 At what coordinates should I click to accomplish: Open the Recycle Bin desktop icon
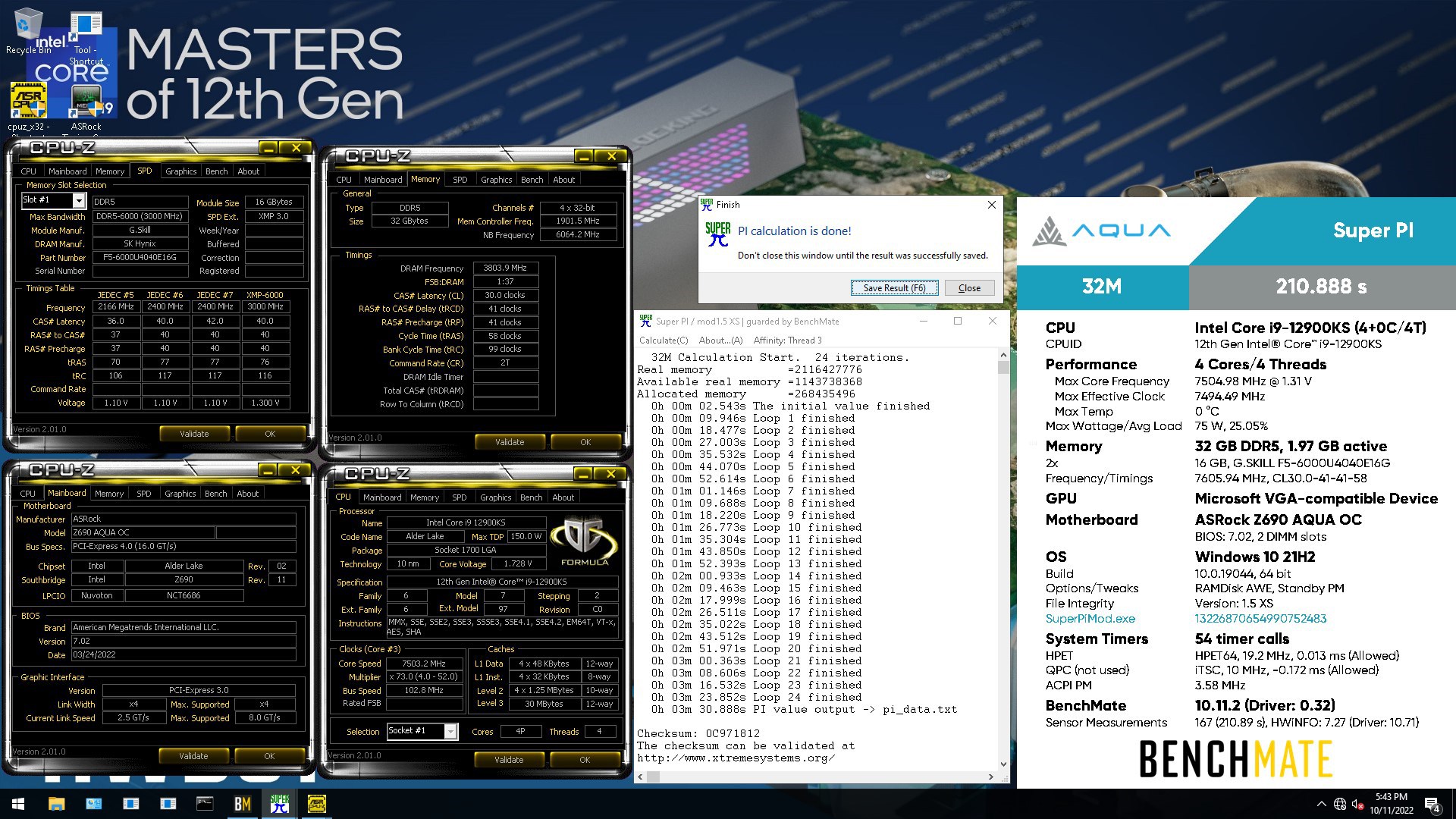tap(29, 32)
